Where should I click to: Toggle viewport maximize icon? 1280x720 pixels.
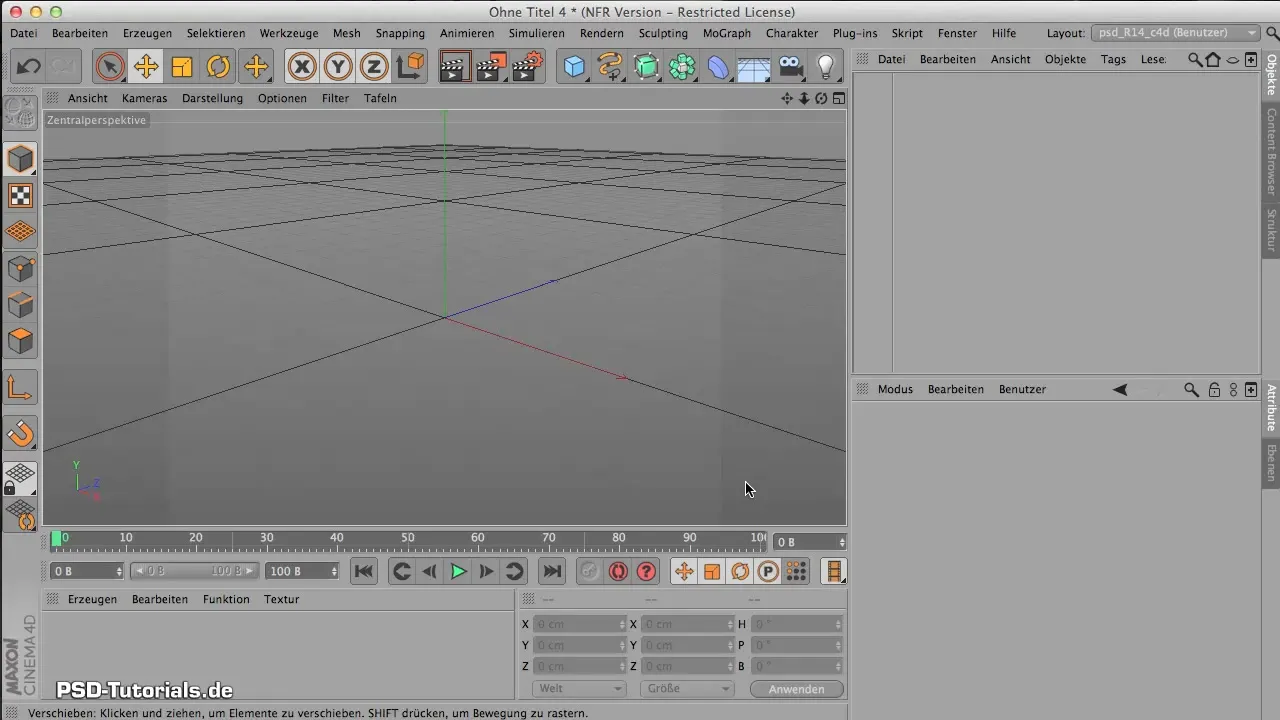pyautogui.click(x=838, y=98)
